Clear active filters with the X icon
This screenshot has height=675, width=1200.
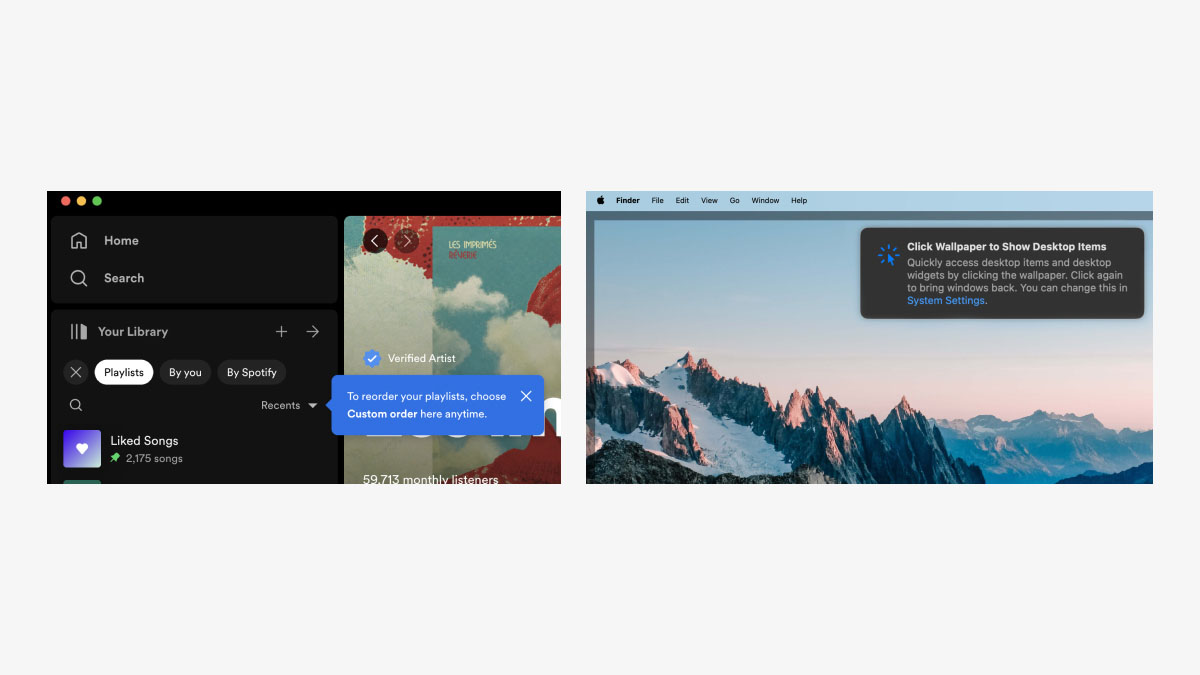coord(75,372)
